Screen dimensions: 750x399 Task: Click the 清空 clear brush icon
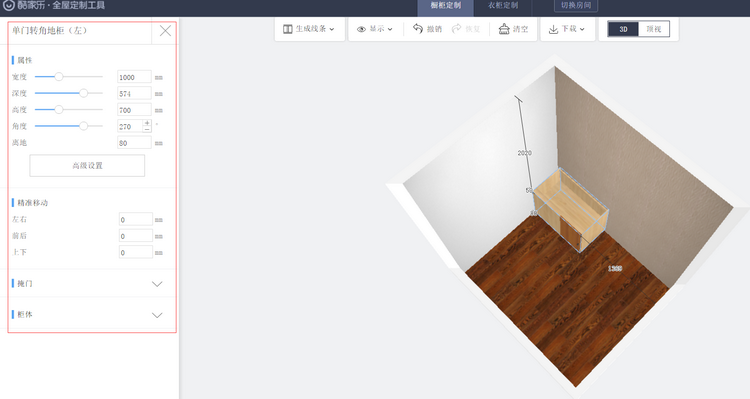[x=504, y=29]
